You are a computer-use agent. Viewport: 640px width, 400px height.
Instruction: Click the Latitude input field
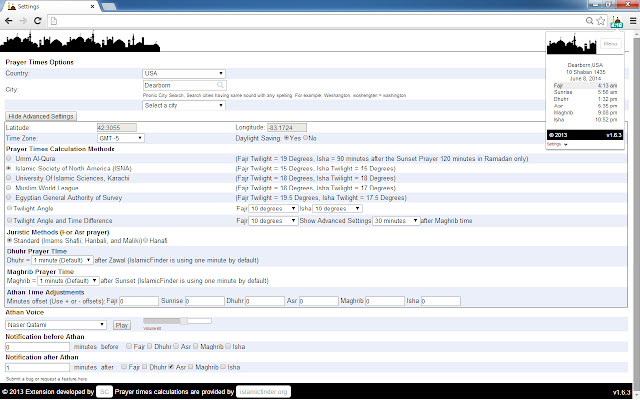(116, 128)
